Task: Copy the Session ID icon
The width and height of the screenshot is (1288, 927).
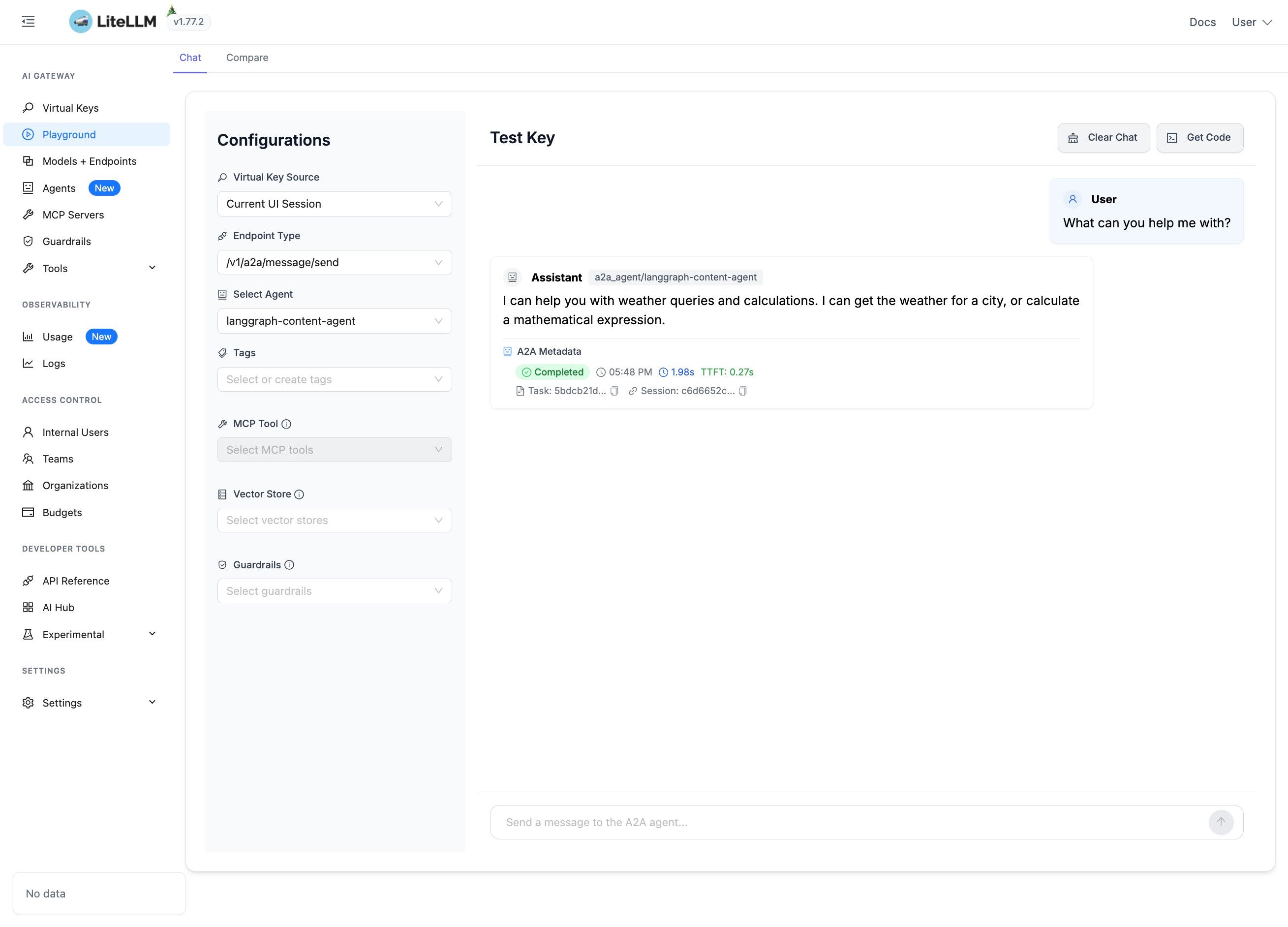Action: (742, 391)
